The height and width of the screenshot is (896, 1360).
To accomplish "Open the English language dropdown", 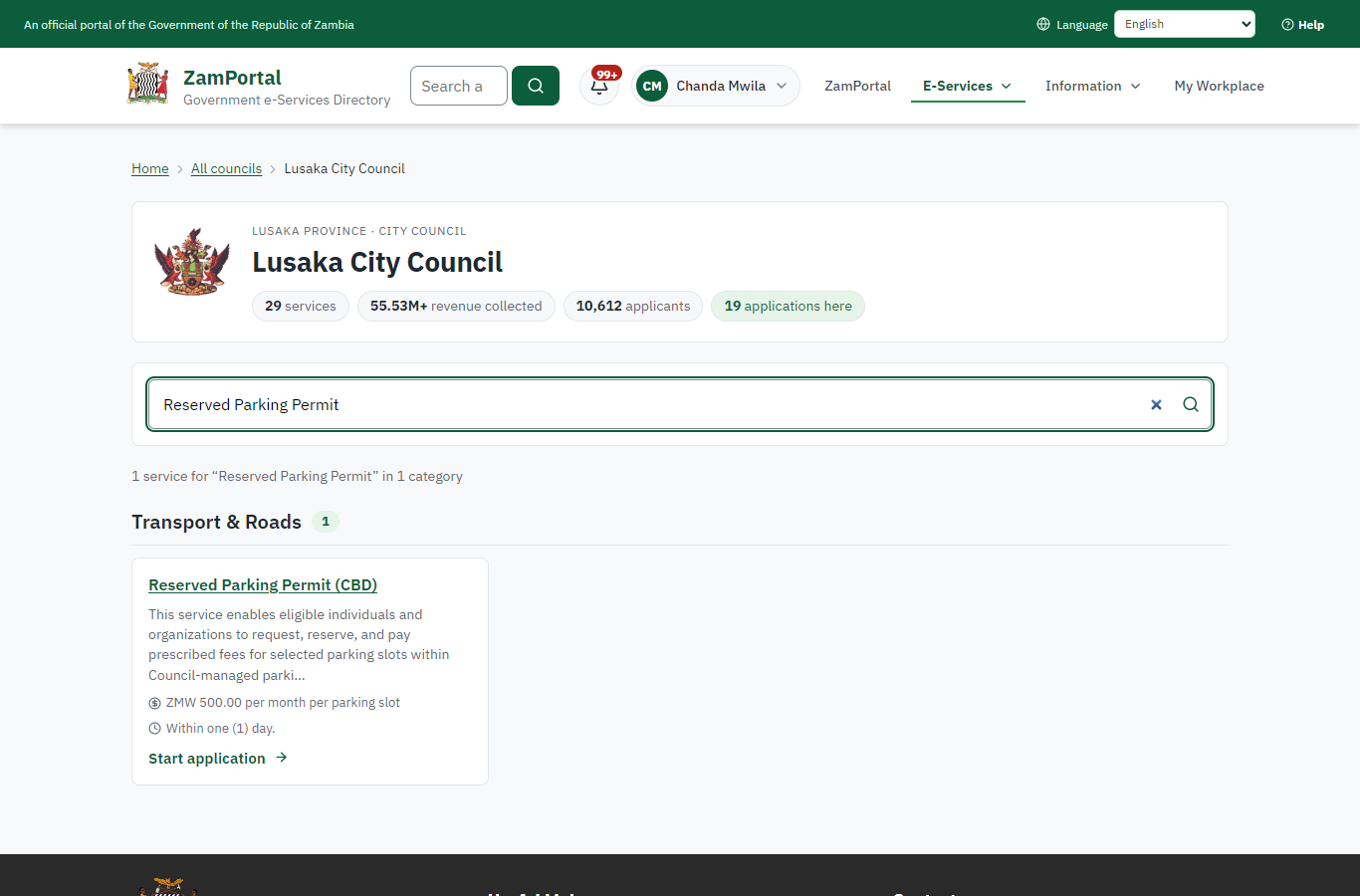I will 1185,24.
